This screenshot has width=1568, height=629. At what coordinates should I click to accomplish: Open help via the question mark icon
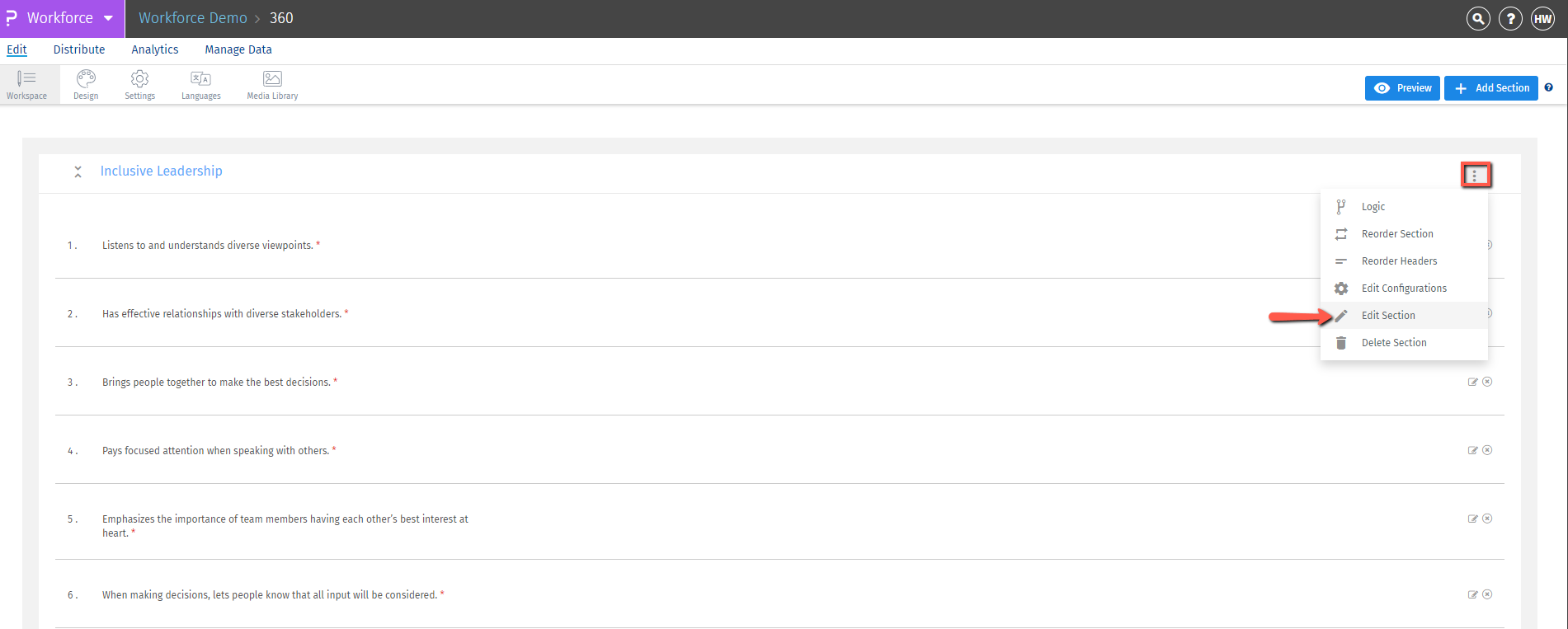pyautogui.click(x=1510, y=18)
